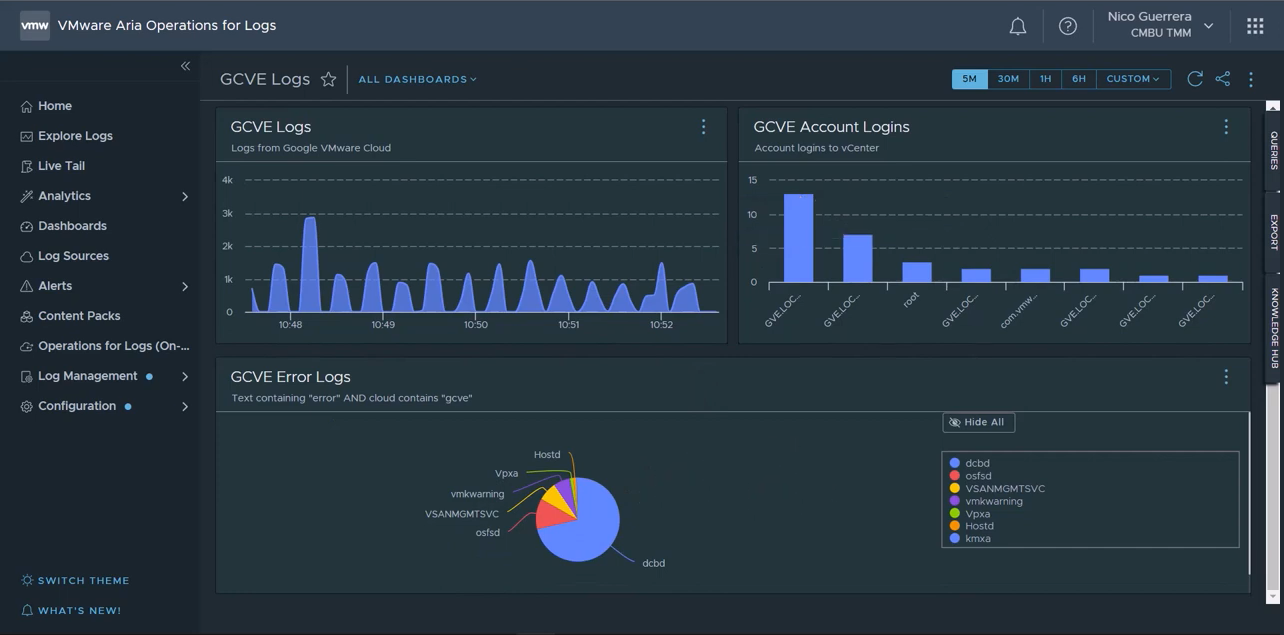Open GCVE Account Logins widget options menu

[x=1226, y=127]
